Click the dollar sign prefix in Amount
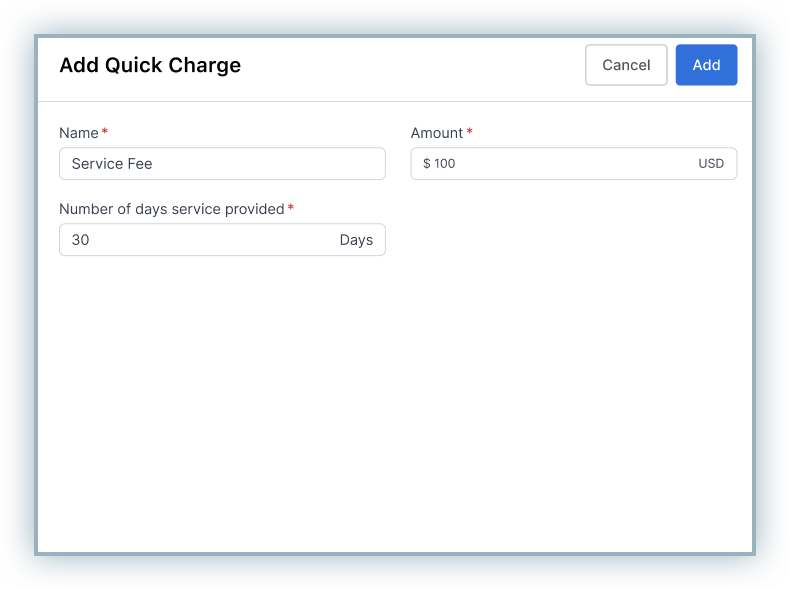 click(427, 164)
